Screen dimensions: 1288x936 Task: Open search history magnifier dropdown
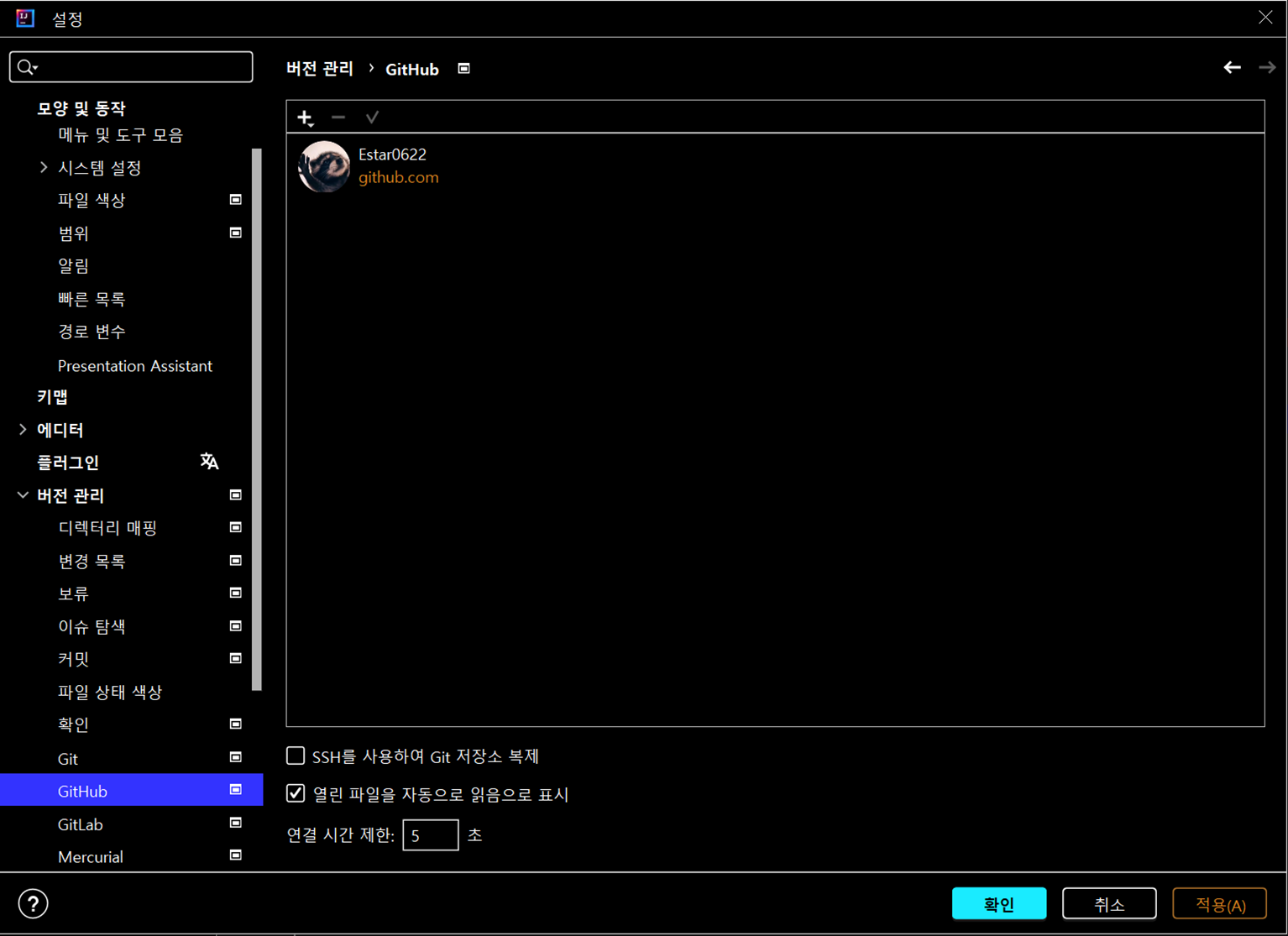[28, 67]
